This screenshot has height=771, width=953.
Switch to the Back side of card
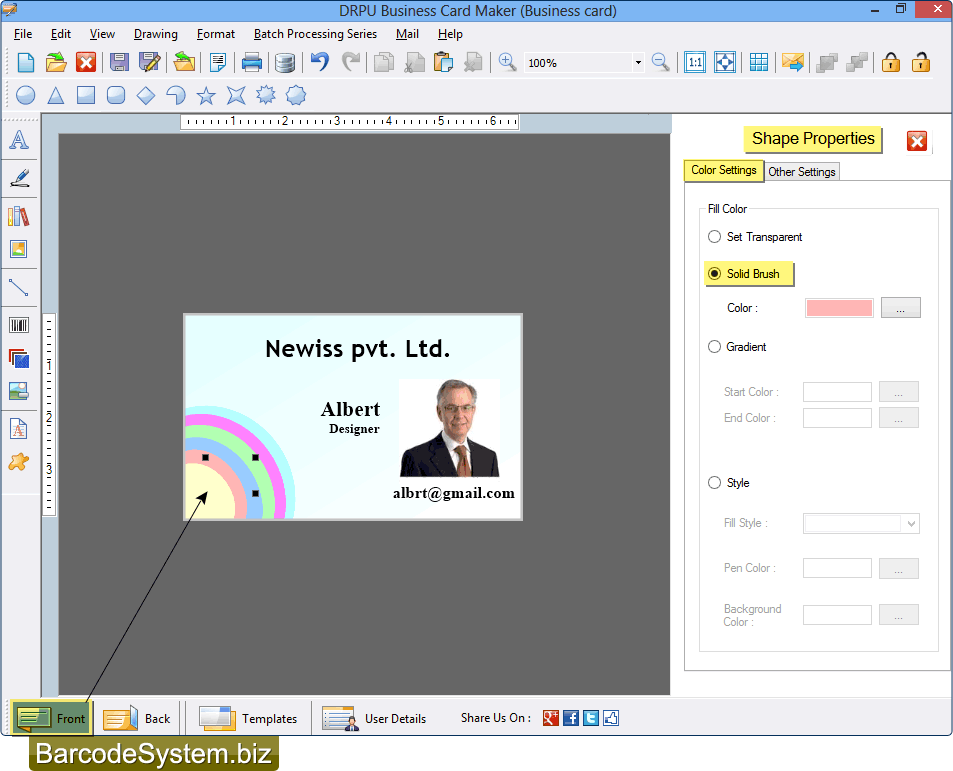(x=137, y=719)
